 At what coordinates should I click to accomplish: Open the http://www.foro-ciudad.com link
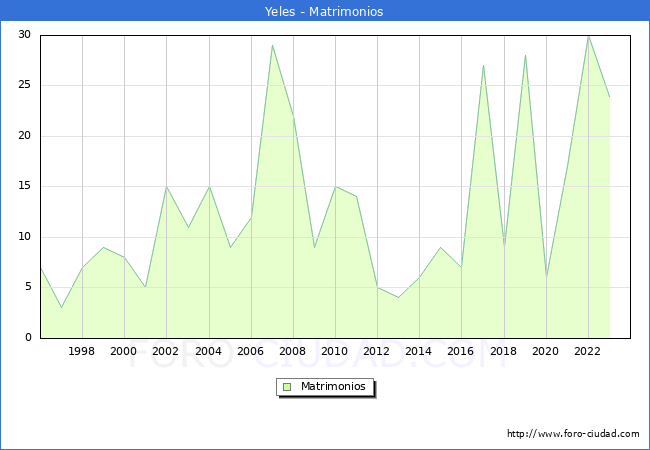[573, 434]
